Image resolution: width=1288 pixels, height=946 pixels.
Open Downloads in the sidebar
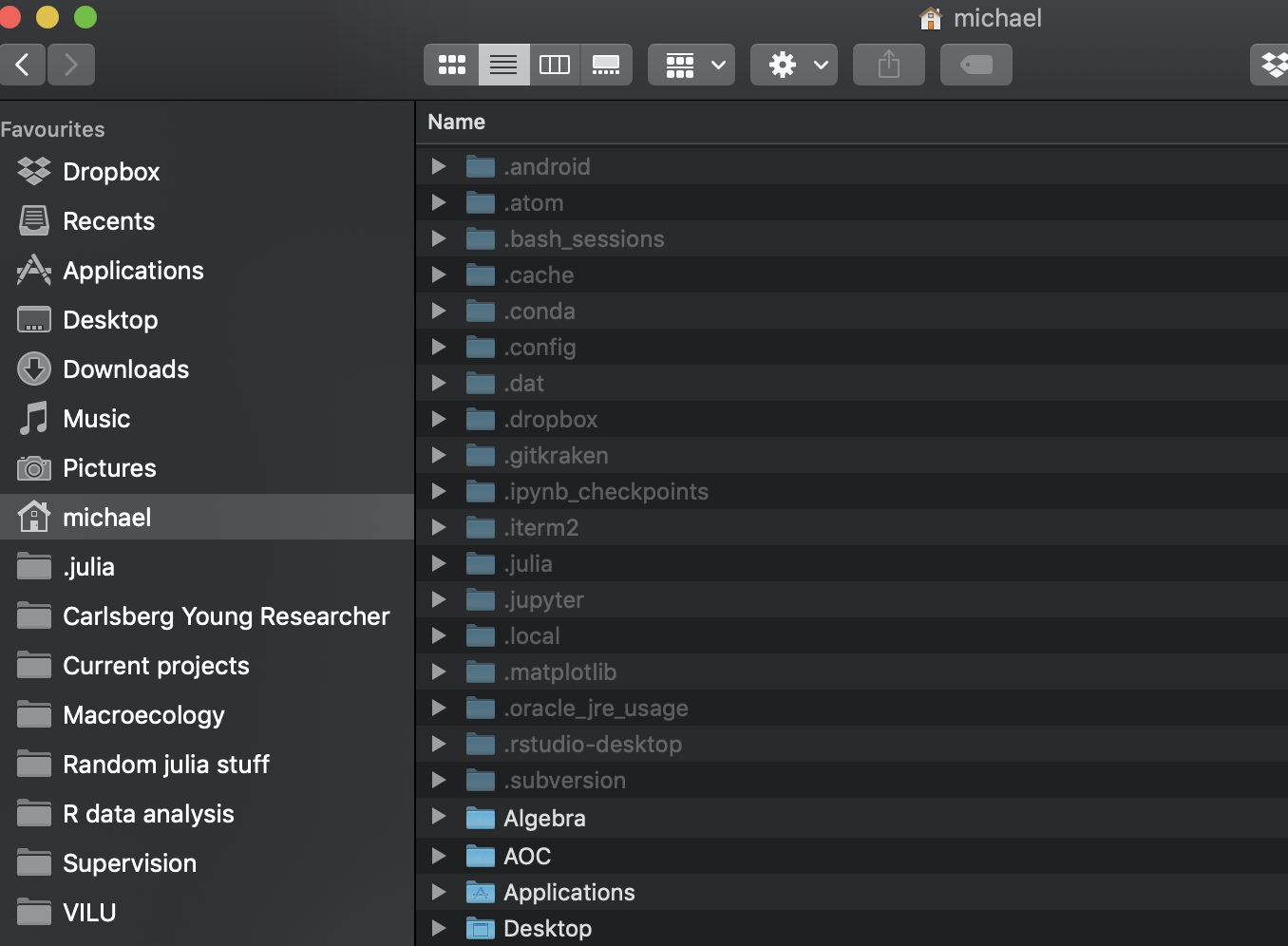point(207,369)
